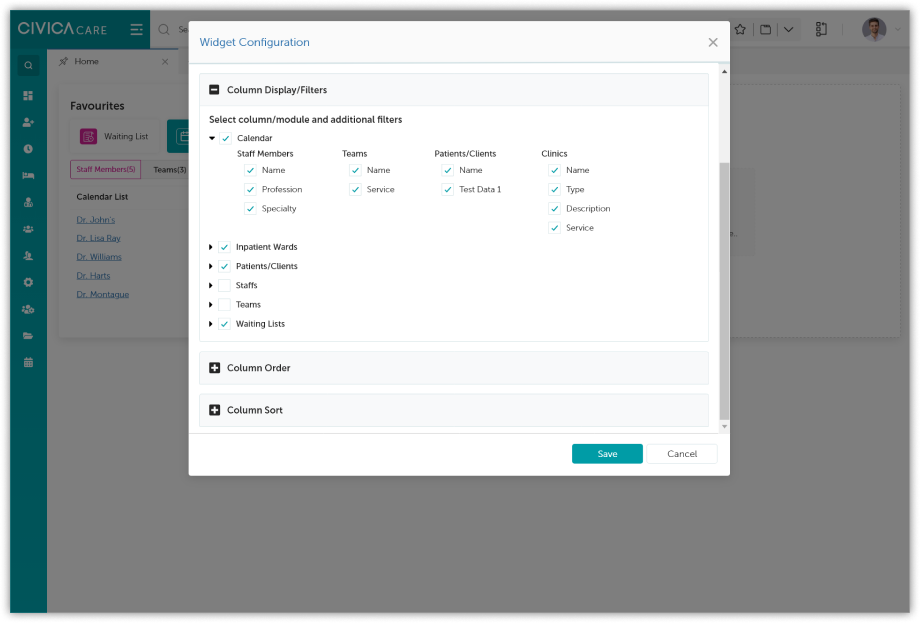Open the folder icon in sidebar
Image resolution: width=920 pixels, height=623 pixels.
tap(28, 336)
